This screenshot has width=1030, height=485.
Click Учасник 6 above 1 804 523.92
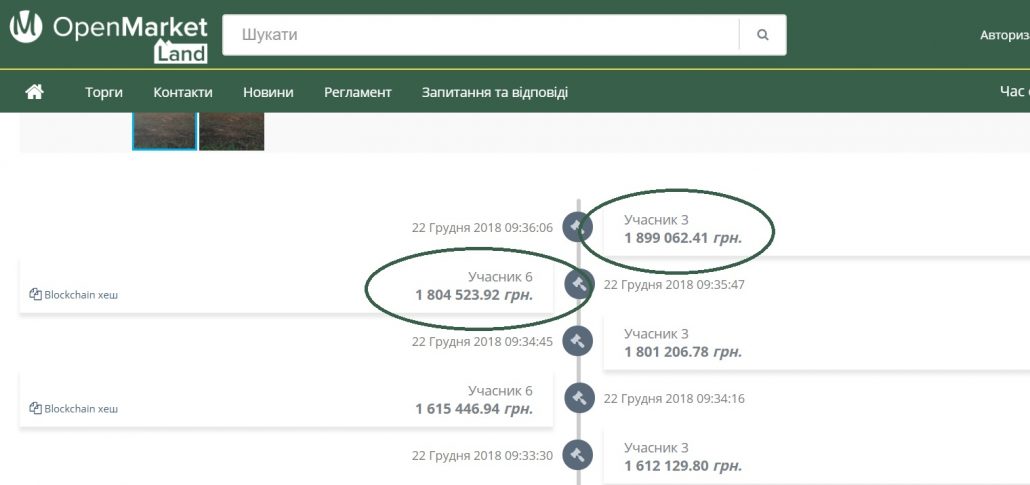[500, 277]
